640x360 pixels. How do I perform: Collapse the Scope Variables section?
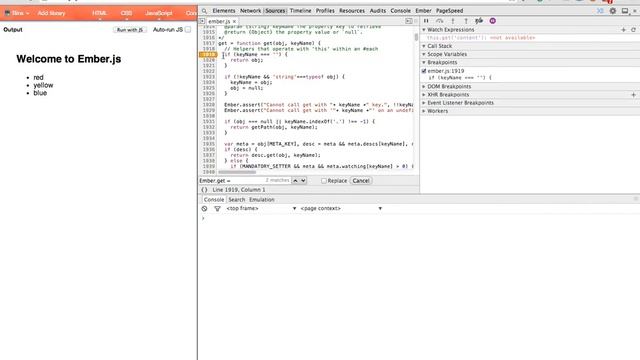point(424,54)
